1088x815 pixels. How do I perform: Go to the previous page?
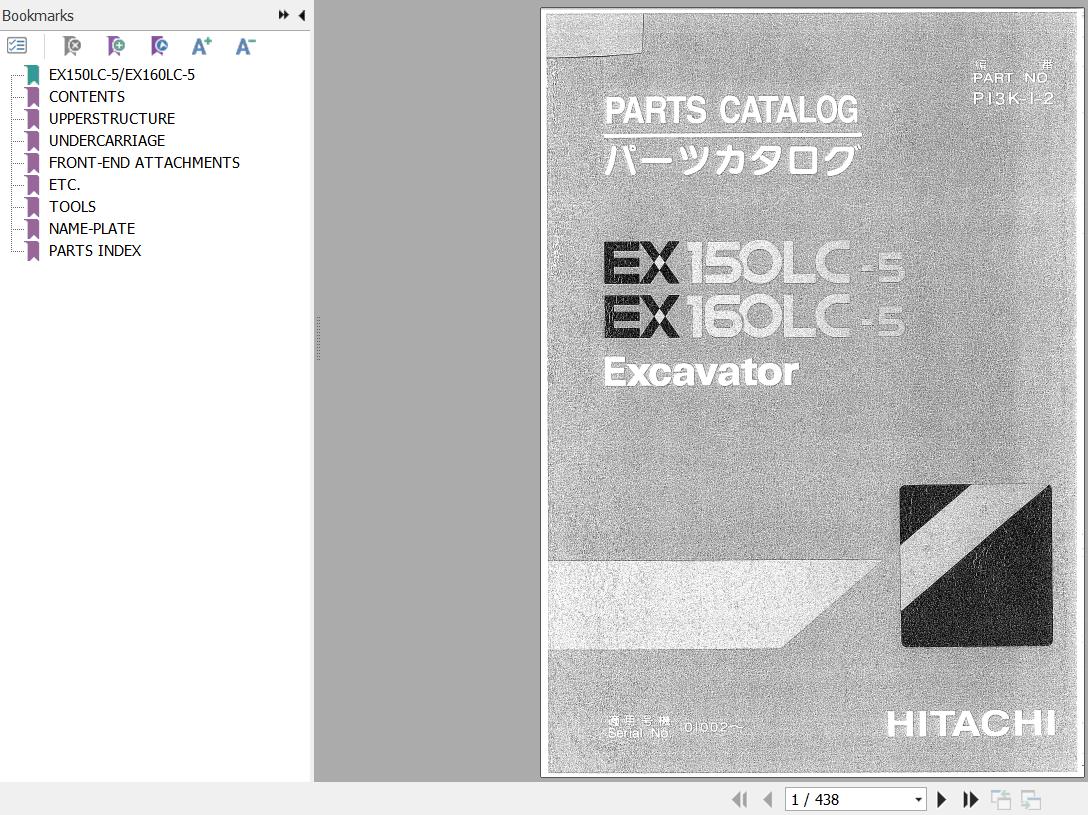click(x=767, y=800)
